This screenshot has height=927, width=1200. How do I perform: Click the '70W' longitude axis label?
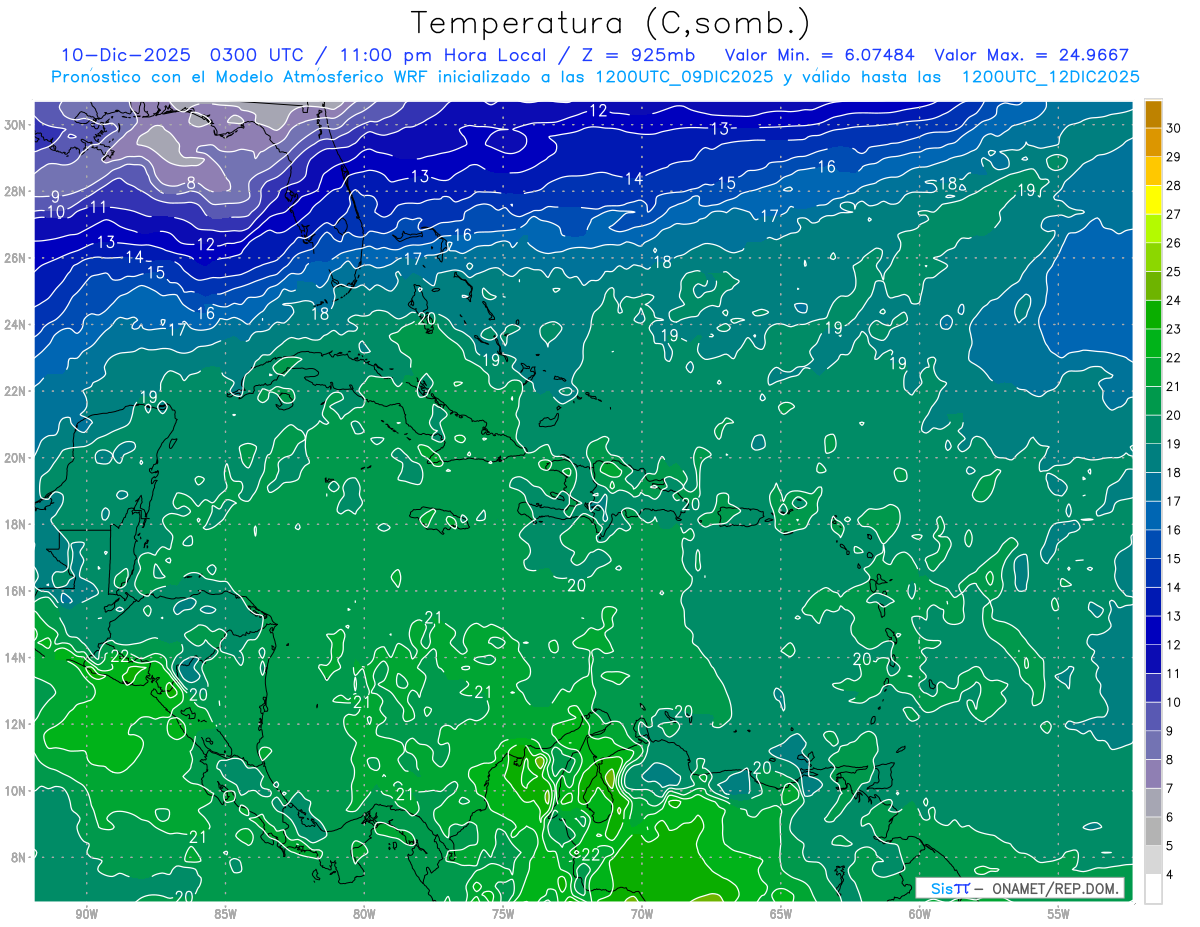tap(642, 914)
